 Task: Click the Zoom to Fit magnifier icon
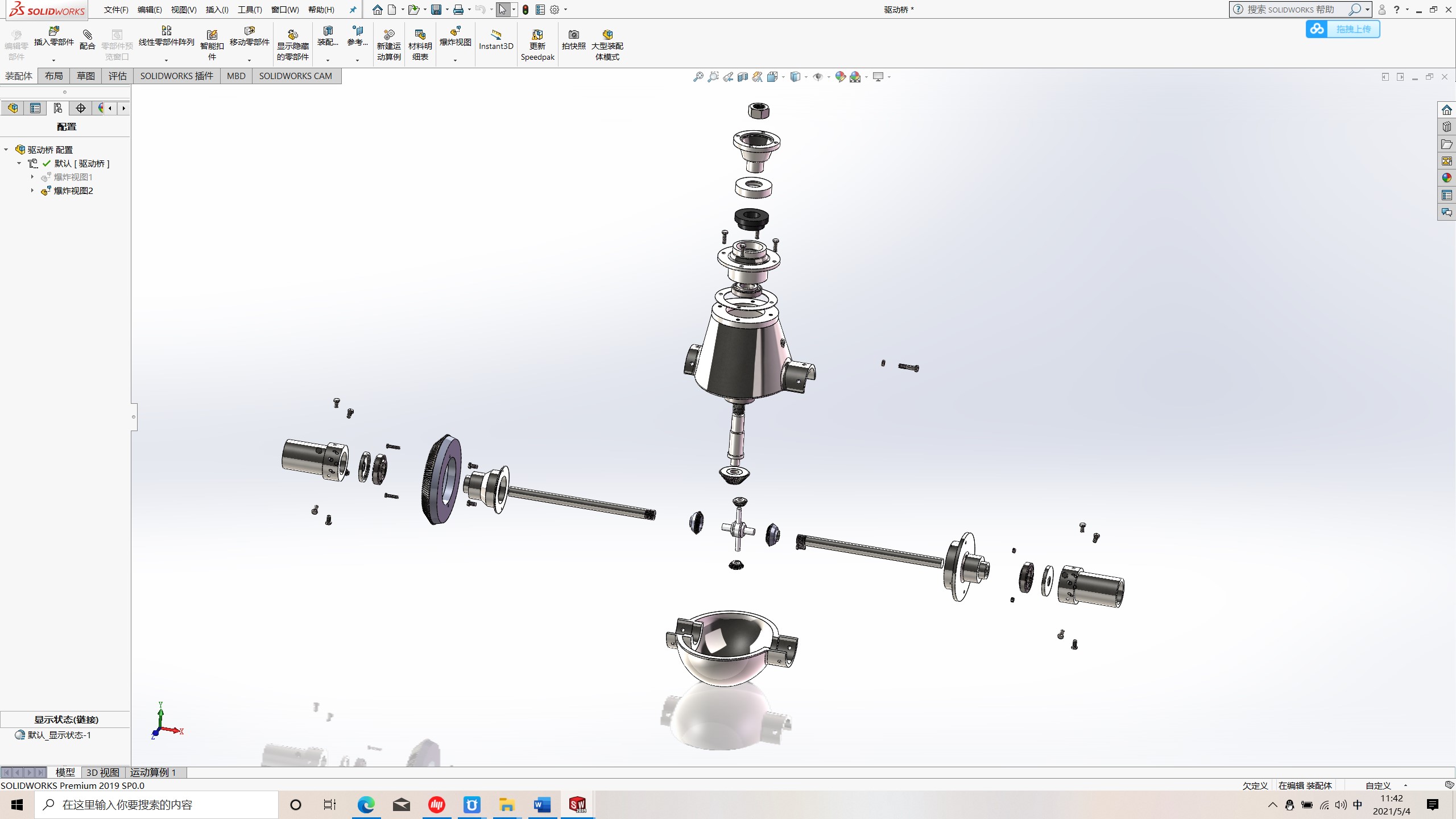tap(698, 77)
